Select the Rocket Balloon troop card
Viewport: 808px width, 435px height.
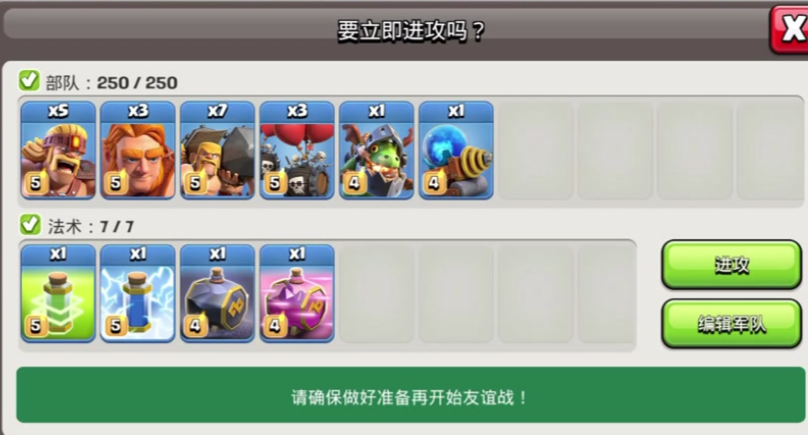pyautogui.click(x=297, y=150)
